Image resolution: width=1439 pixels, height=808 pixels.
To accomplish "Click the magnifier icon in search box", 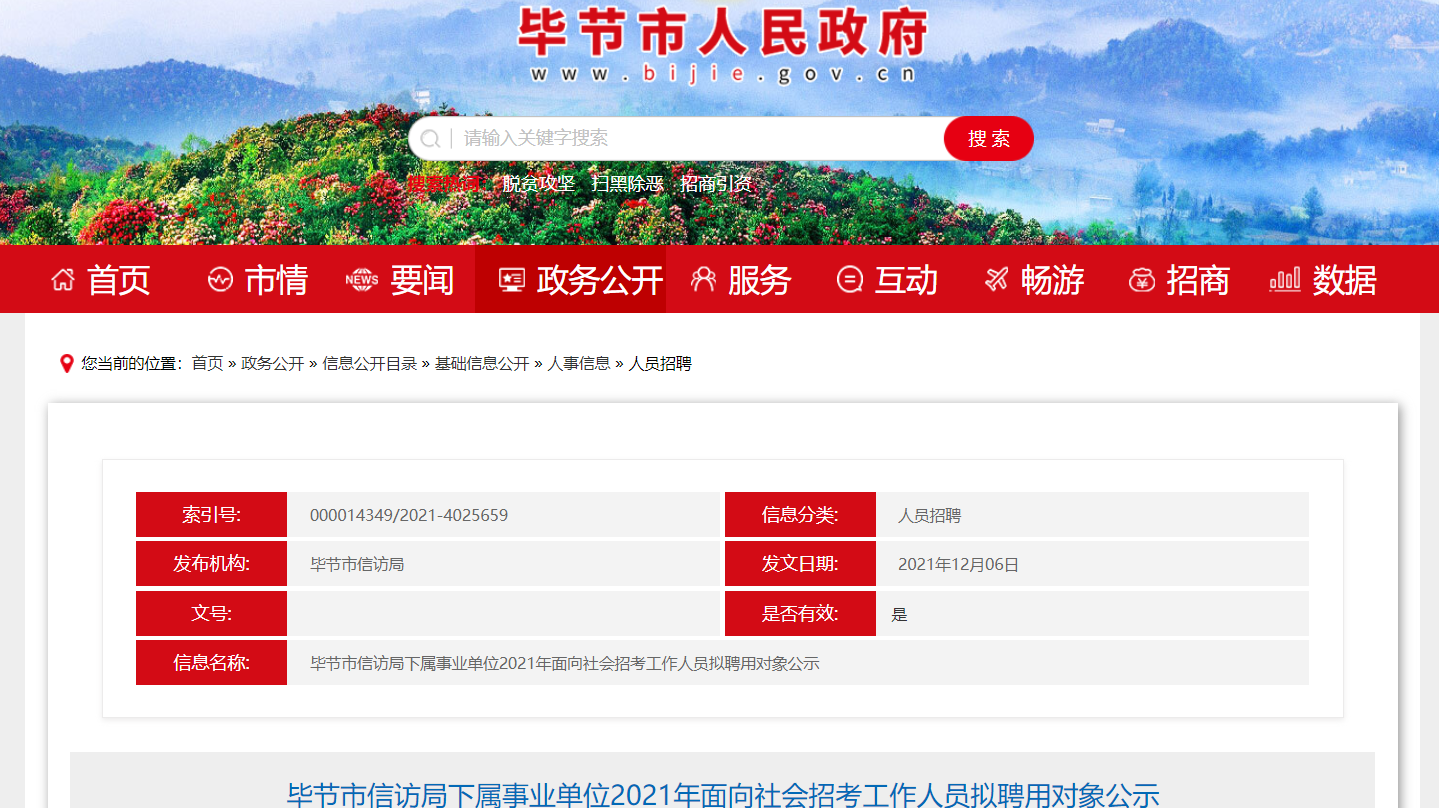I will click(x=430, y=139).
